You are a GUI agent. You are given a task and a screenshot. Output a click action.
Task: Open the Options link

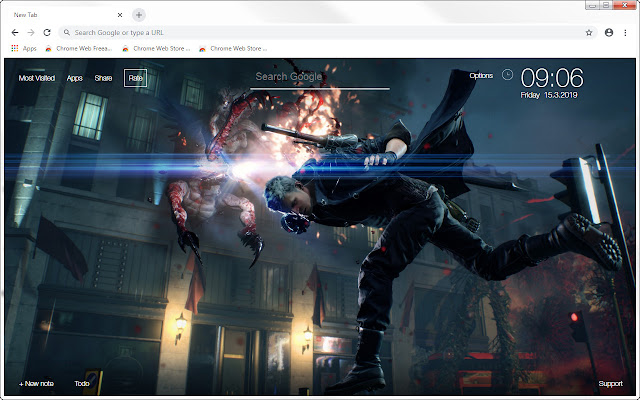click(481, 76)
